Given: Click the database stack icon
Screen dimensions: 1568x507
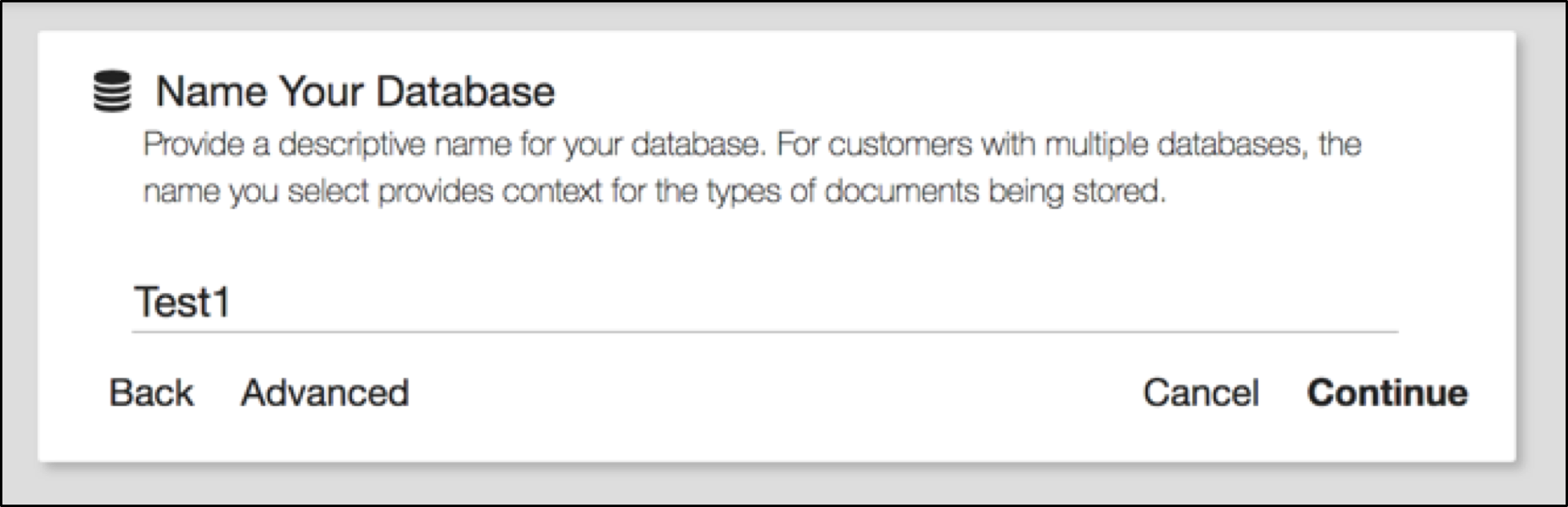Looking at the screenshot, I should coord(111,91).
